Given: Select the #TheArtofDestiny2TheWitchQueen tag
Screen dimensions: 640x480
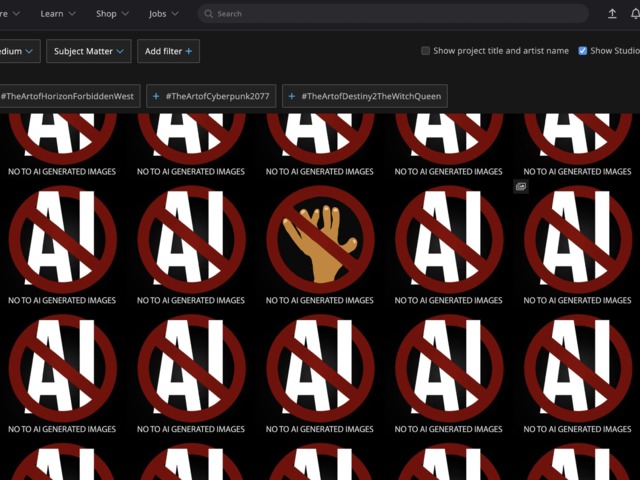Looking at the screenshot, I should tap(365, 96).
